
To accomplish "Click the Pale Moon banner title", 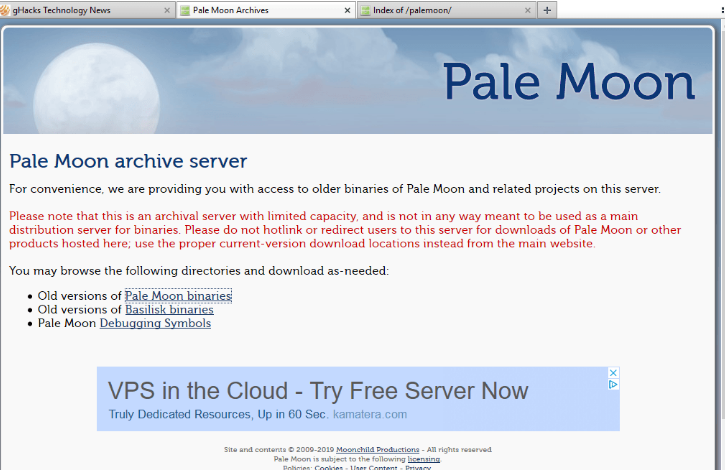I will [569, 82].
